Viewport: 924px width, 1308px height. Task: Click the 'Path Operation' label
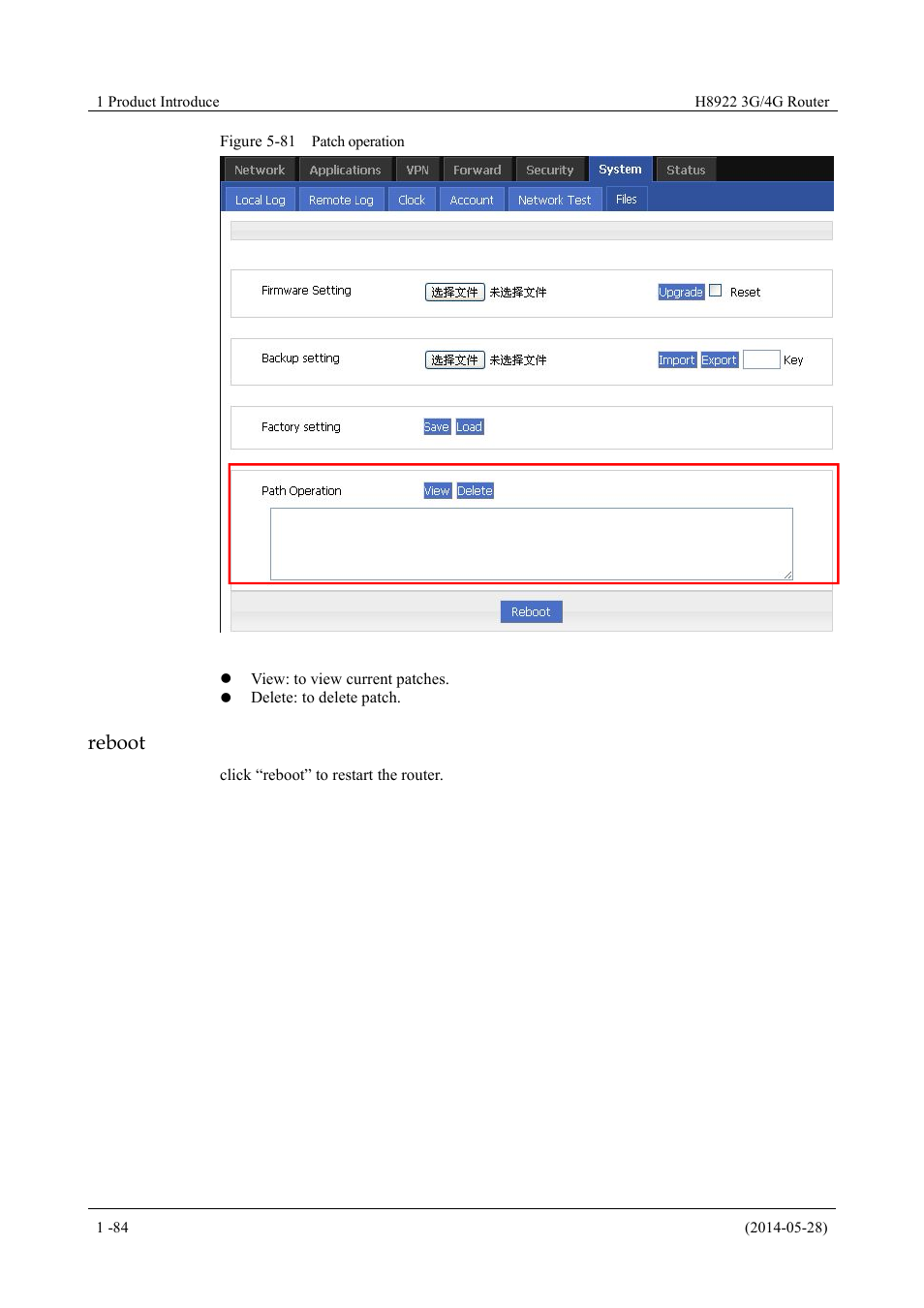tap(301, 491)
